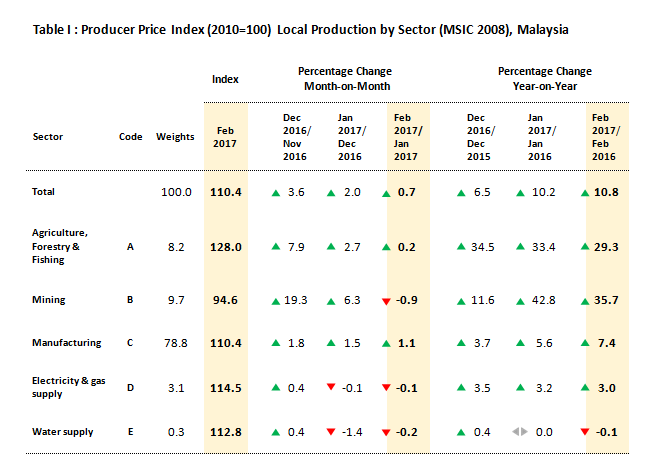This screenshot has width=657, height=469.
Task: Select the gray sideways arrows beside 0.0
Action: 520,432
